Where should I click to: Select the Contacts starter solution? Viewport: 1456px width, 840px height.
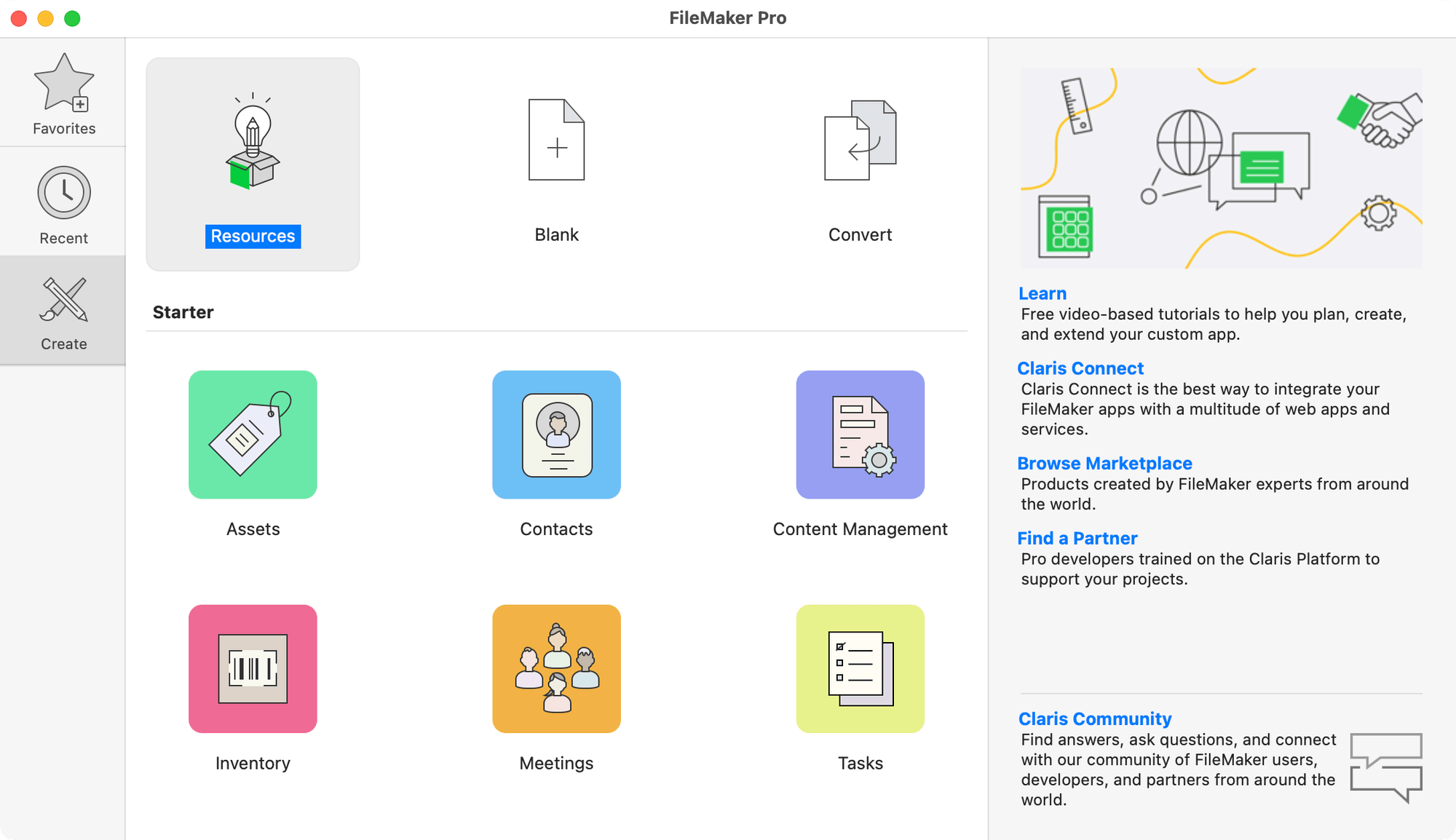click(x=556, y=435)
